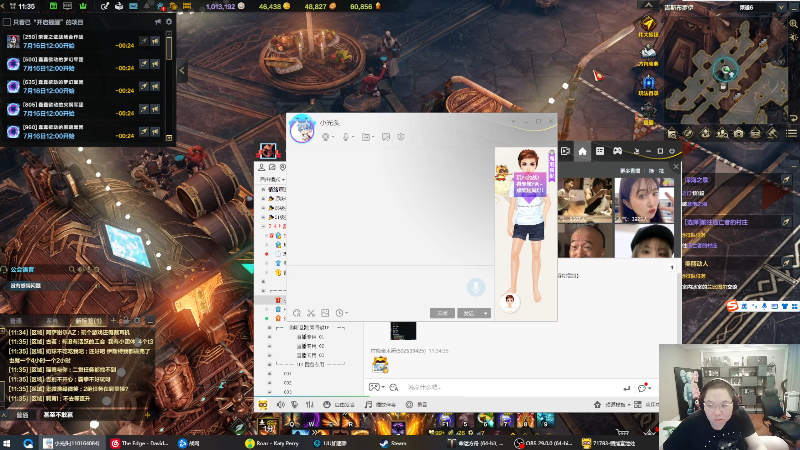The height and width of the screenshot is (450, 800).
Task: Click the Send button in chat window
Action: [469, 313]
